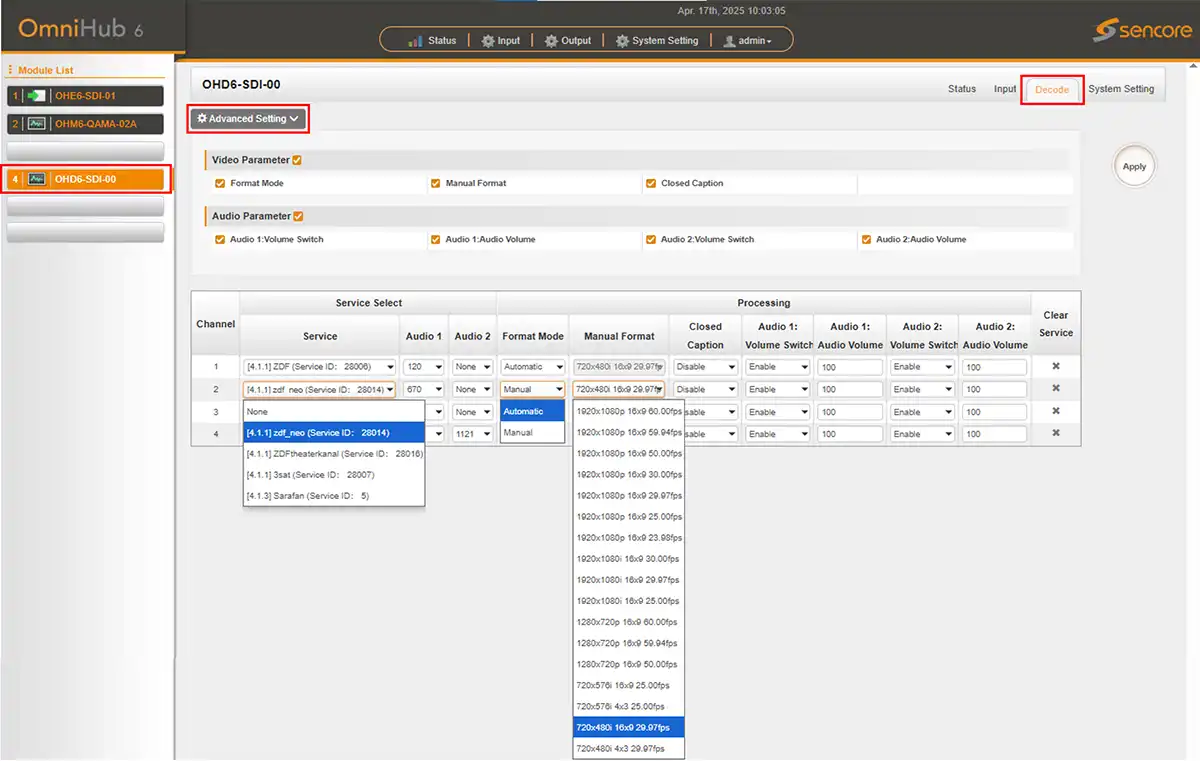1200x761 pixels.
Task: Click the Sencore logo
Action: click(1140, 30)
